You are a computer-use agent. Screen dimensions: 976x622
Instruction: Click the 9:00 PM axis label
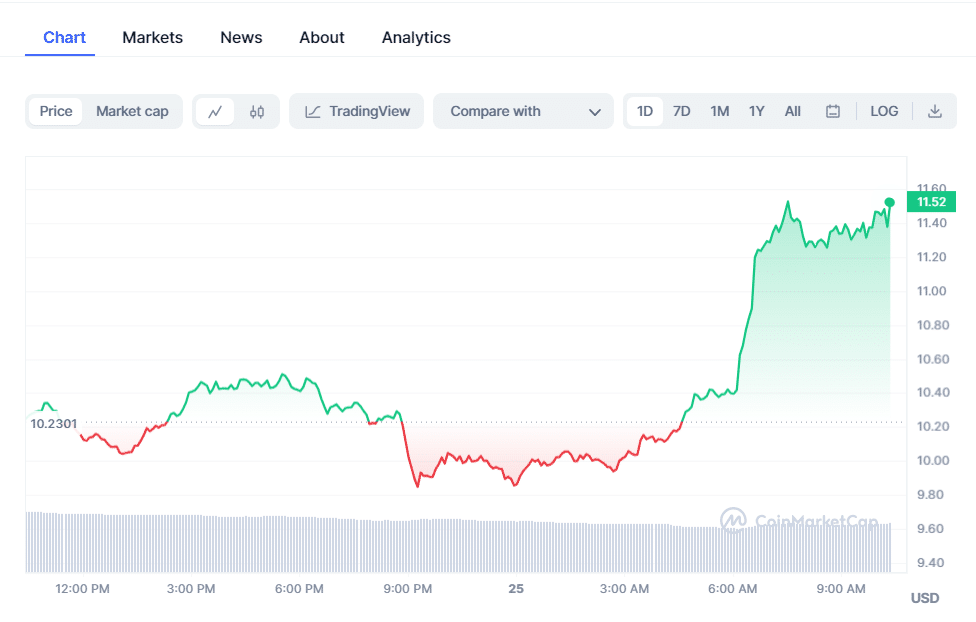408,589
